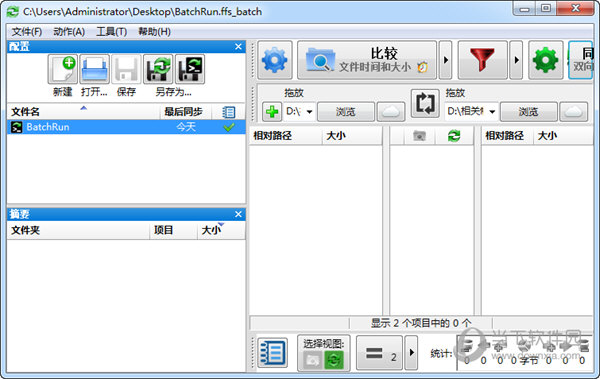Click 今天 last sync cell

[186, 127]
